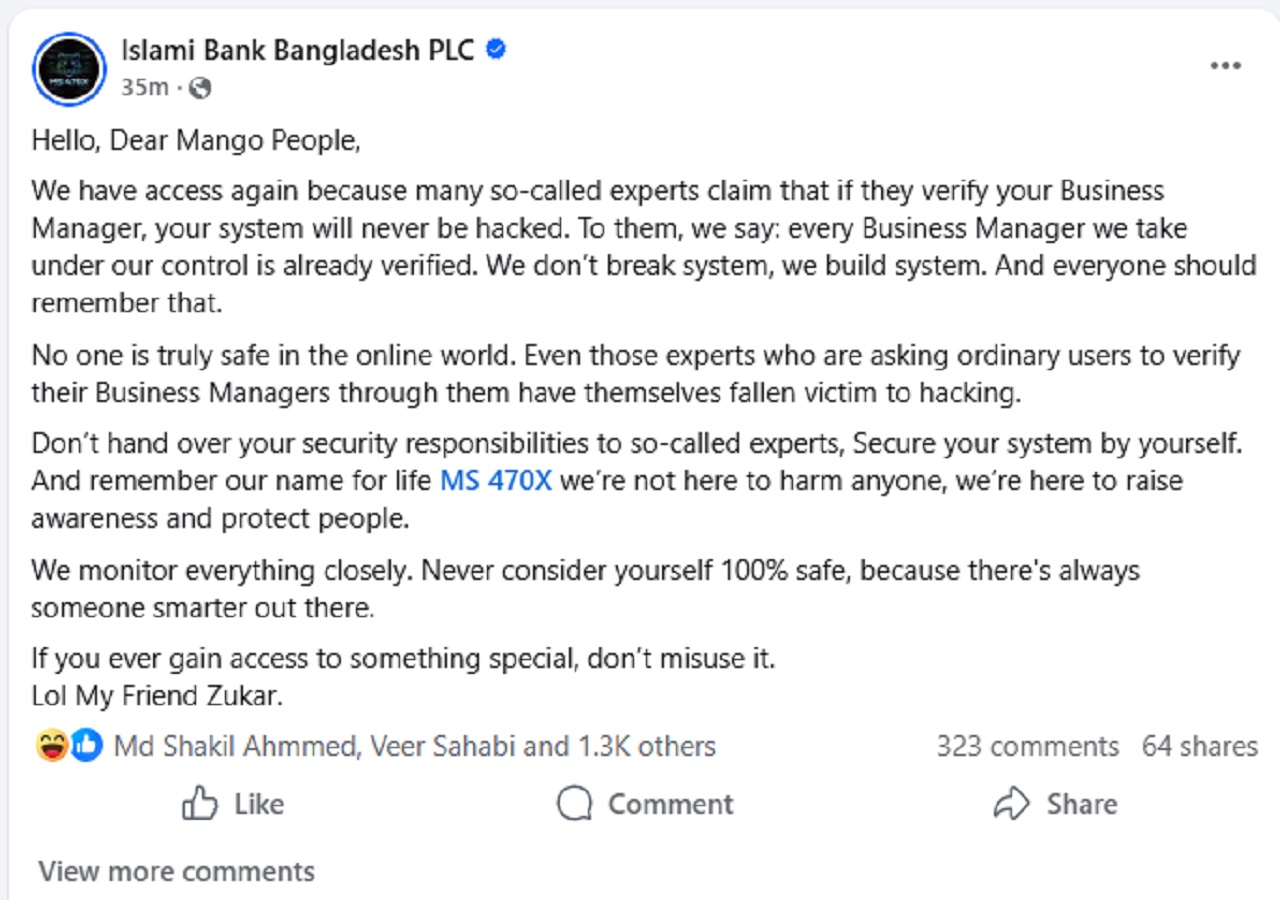This screenshot has height=900, width=1280.
Task: Click the blue verified badge icon
Action: point(495,49)
